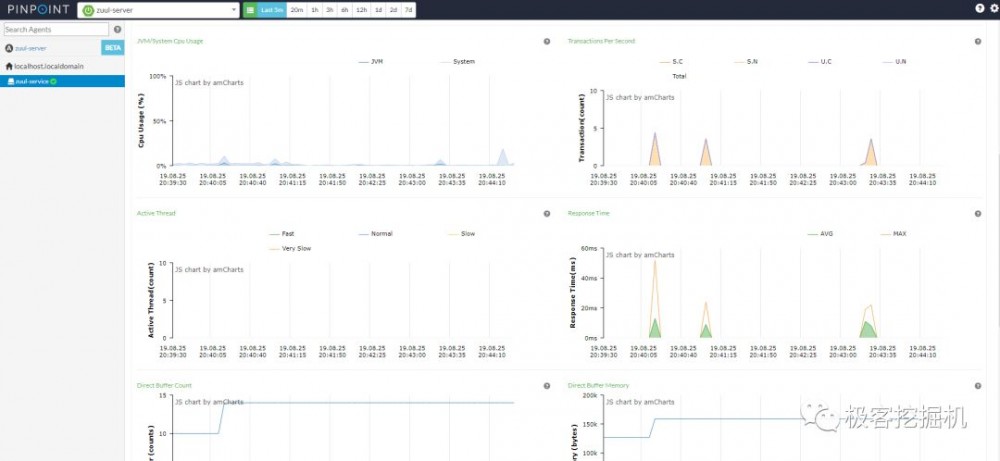Open the zuul-server application link in sidebar
The height and width of the screenshot is (461, 1000).
31,48
